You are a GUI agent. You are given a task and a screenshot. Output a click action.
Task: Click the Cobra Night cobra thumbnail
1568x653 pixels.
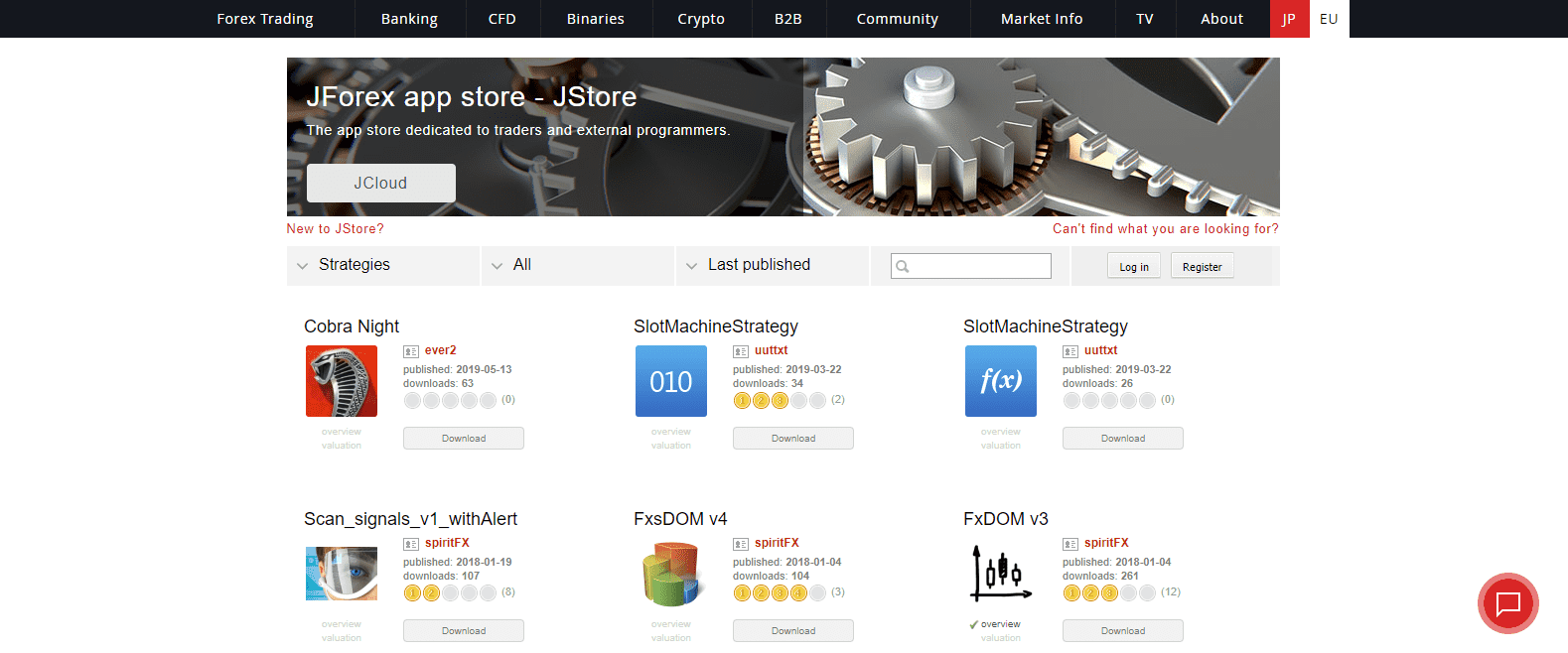[342, 381]
